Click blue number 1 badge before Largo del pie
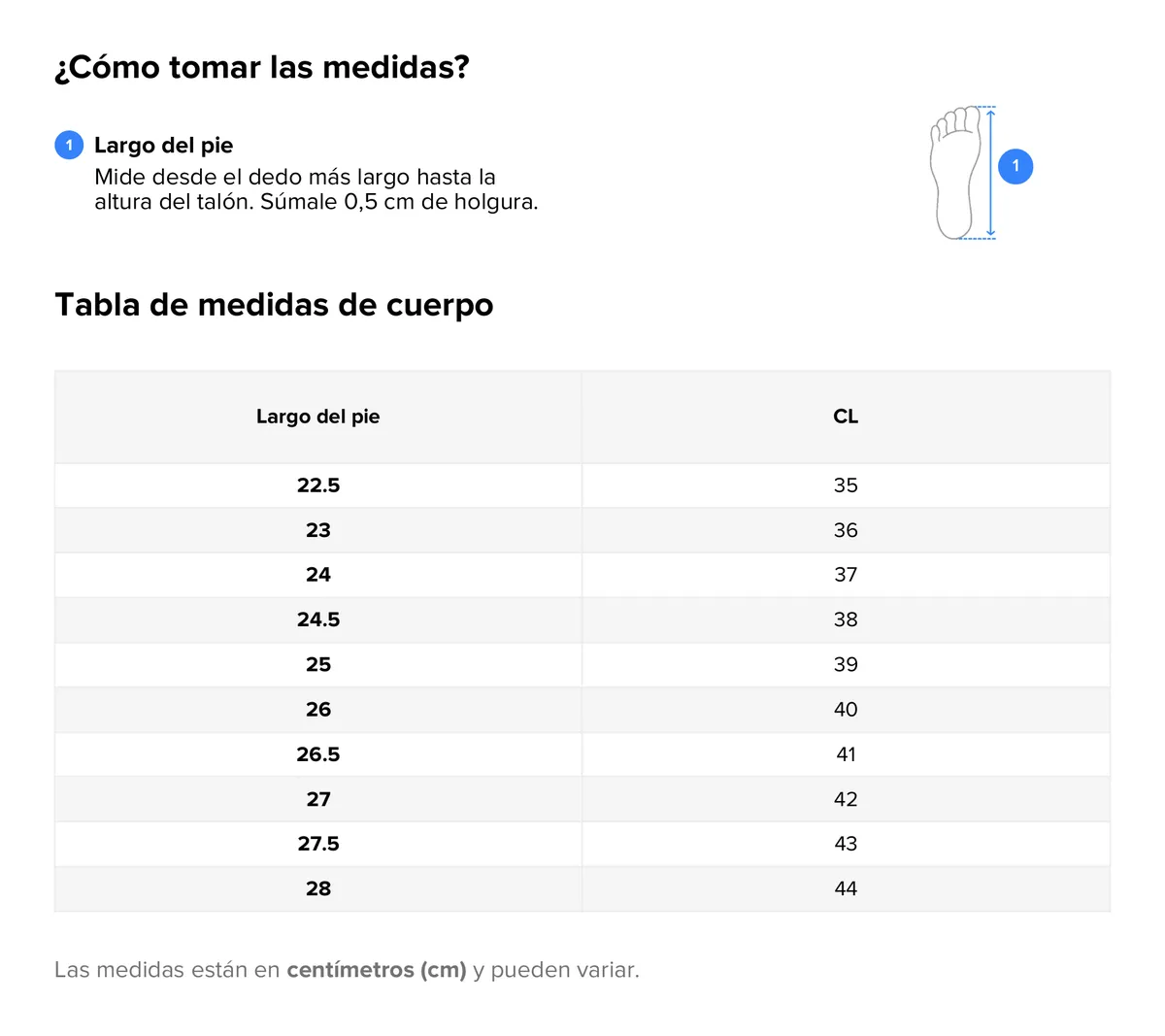1165x1036 pixels. tap(69, 145)
